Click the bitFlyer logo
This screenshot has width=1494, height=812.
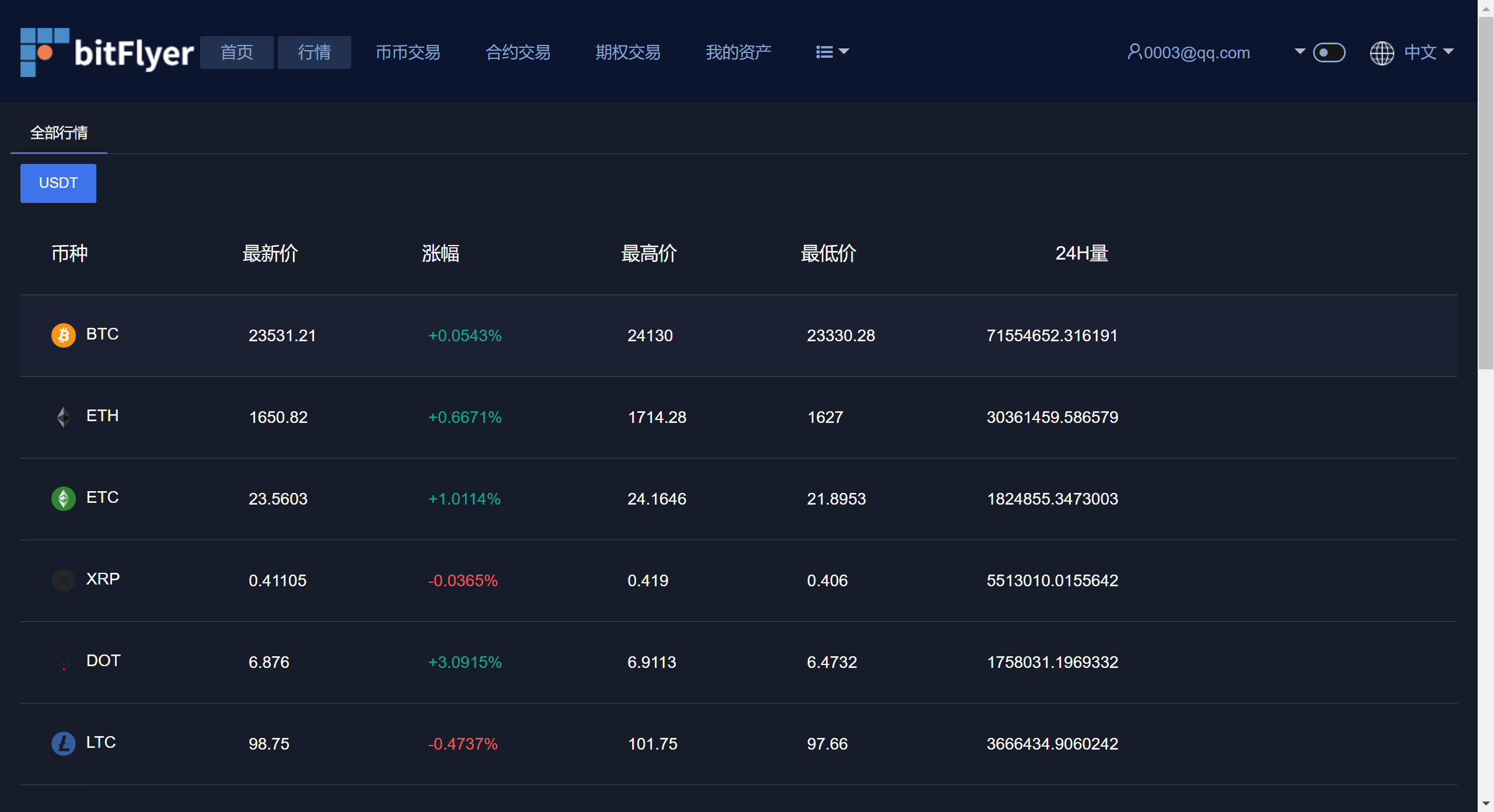(107, 52)
